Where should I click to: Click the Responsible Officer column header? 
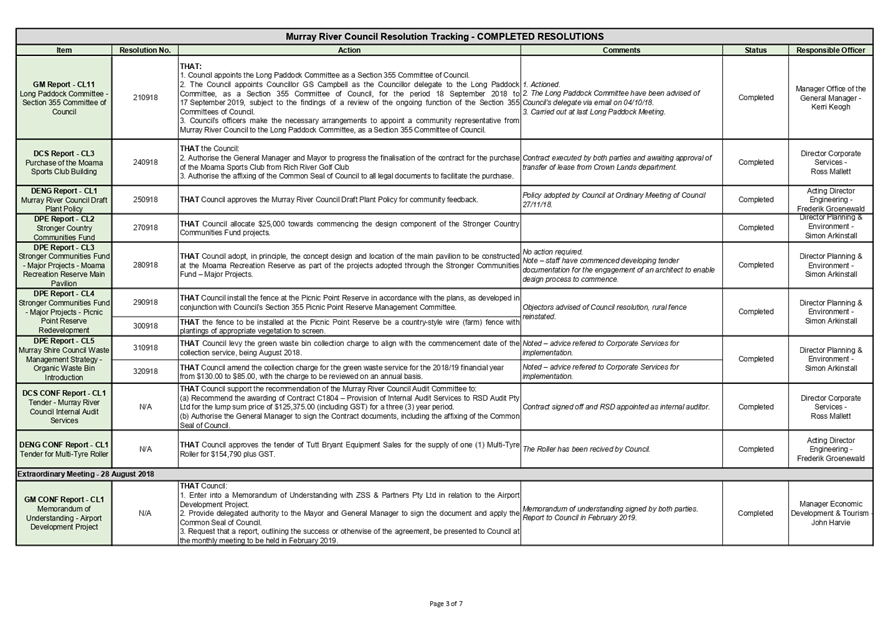point(831,50)
